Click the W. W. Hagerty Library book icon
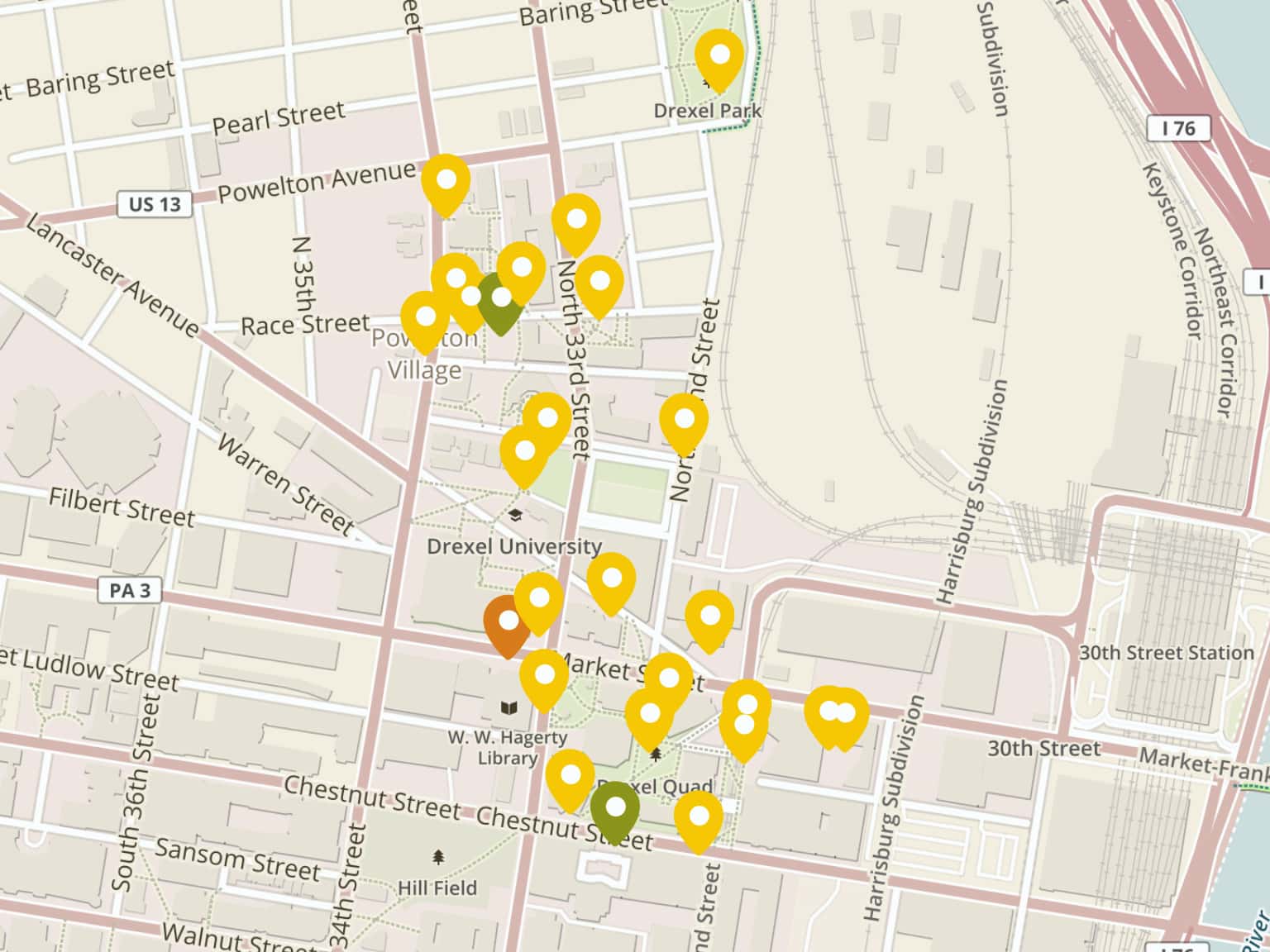 (508, 708)
